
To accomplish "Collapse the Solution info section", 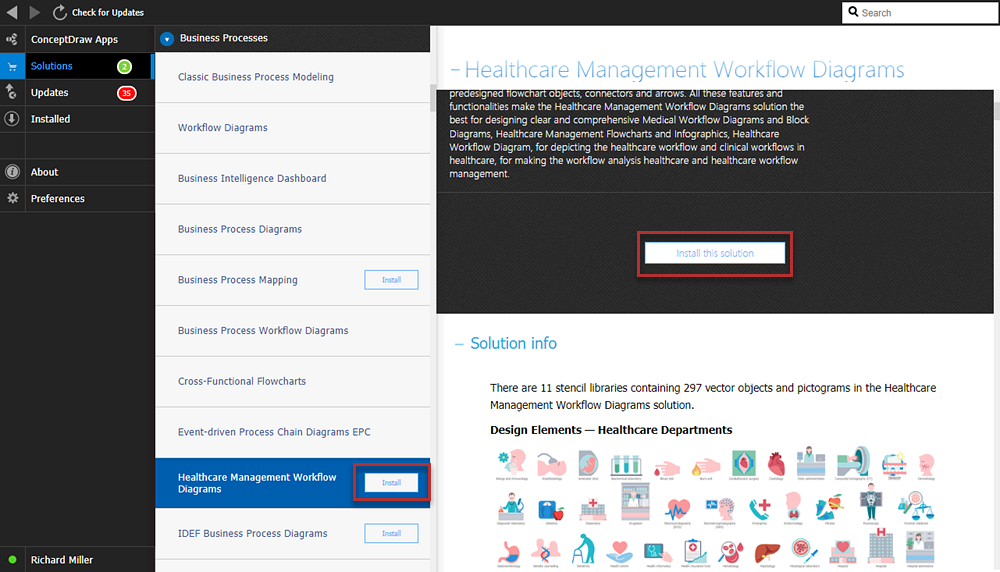I will (459, 344).
